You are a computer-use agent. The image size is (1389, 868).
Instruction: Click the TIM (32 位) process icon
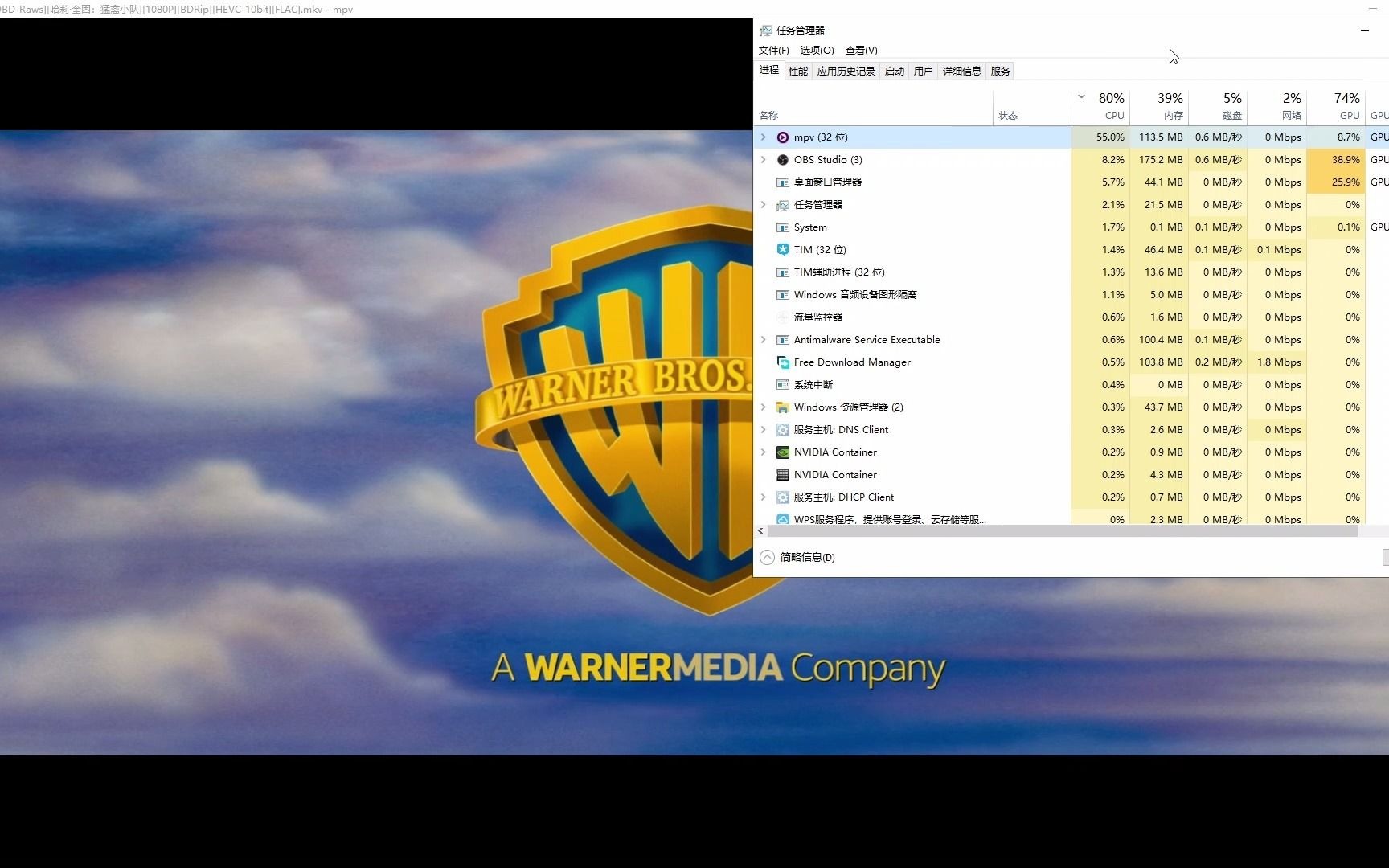click(x=782, y=250)
